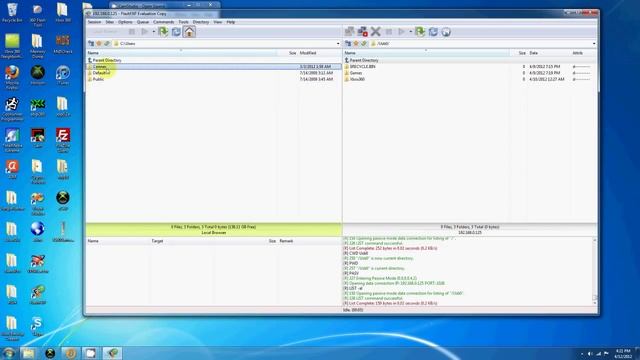Click the blue refresh icon in remote toolbar
This screenshot has height=360, width=640.
pyautogui.click(x=433, y=32)
